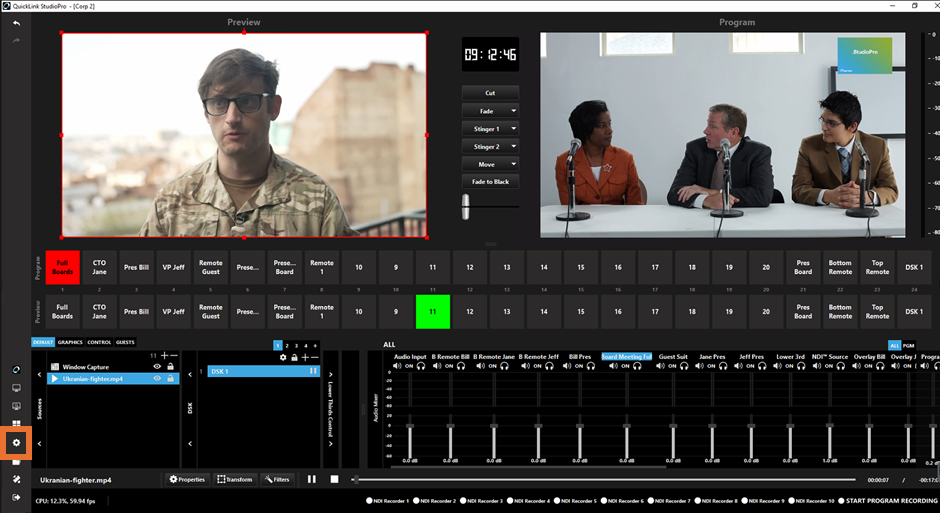
Task: Switch to the GUESTS tab
Action: click(125, 342)
